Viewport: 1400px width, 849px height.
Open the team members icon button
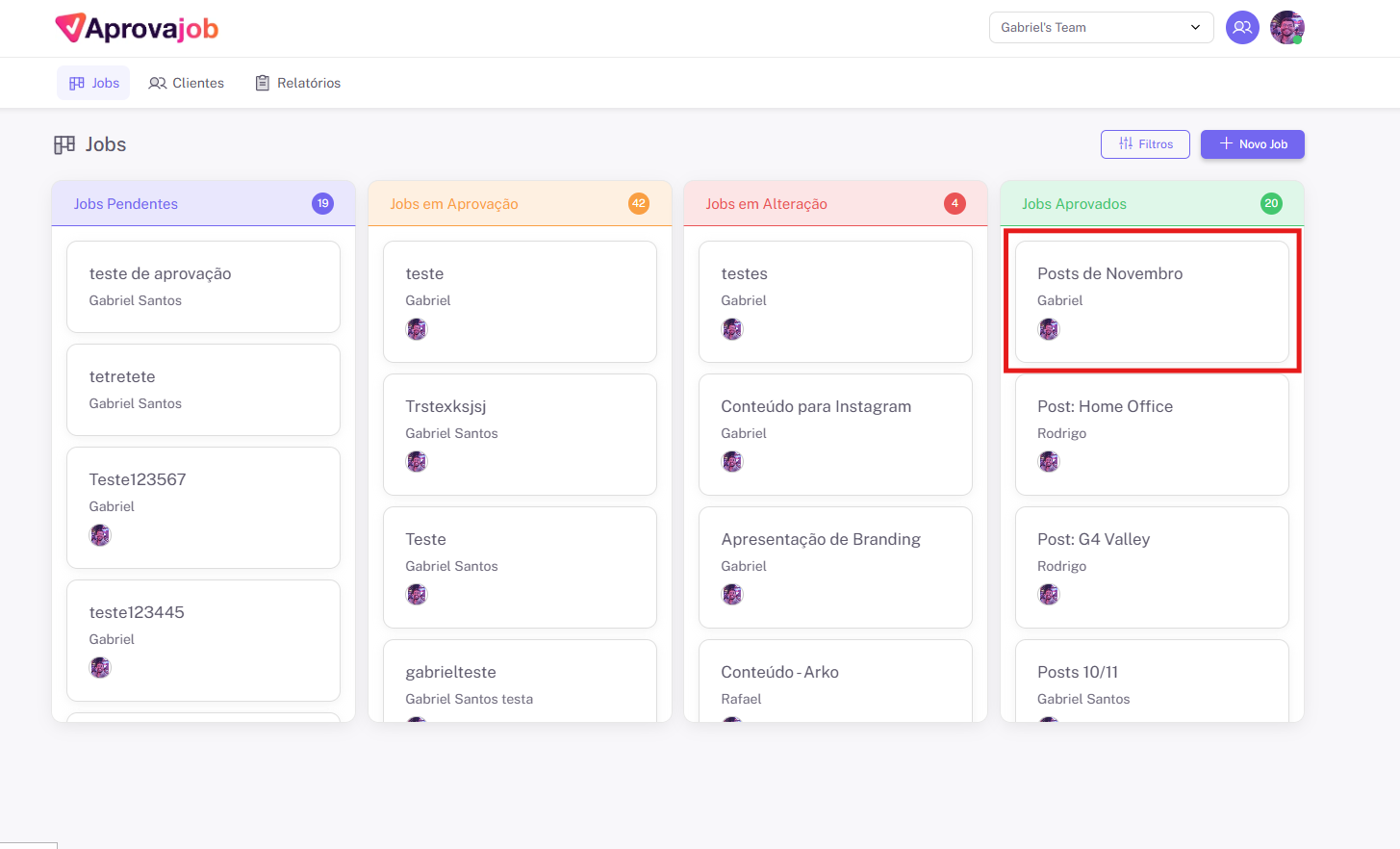pos(1242,28)
